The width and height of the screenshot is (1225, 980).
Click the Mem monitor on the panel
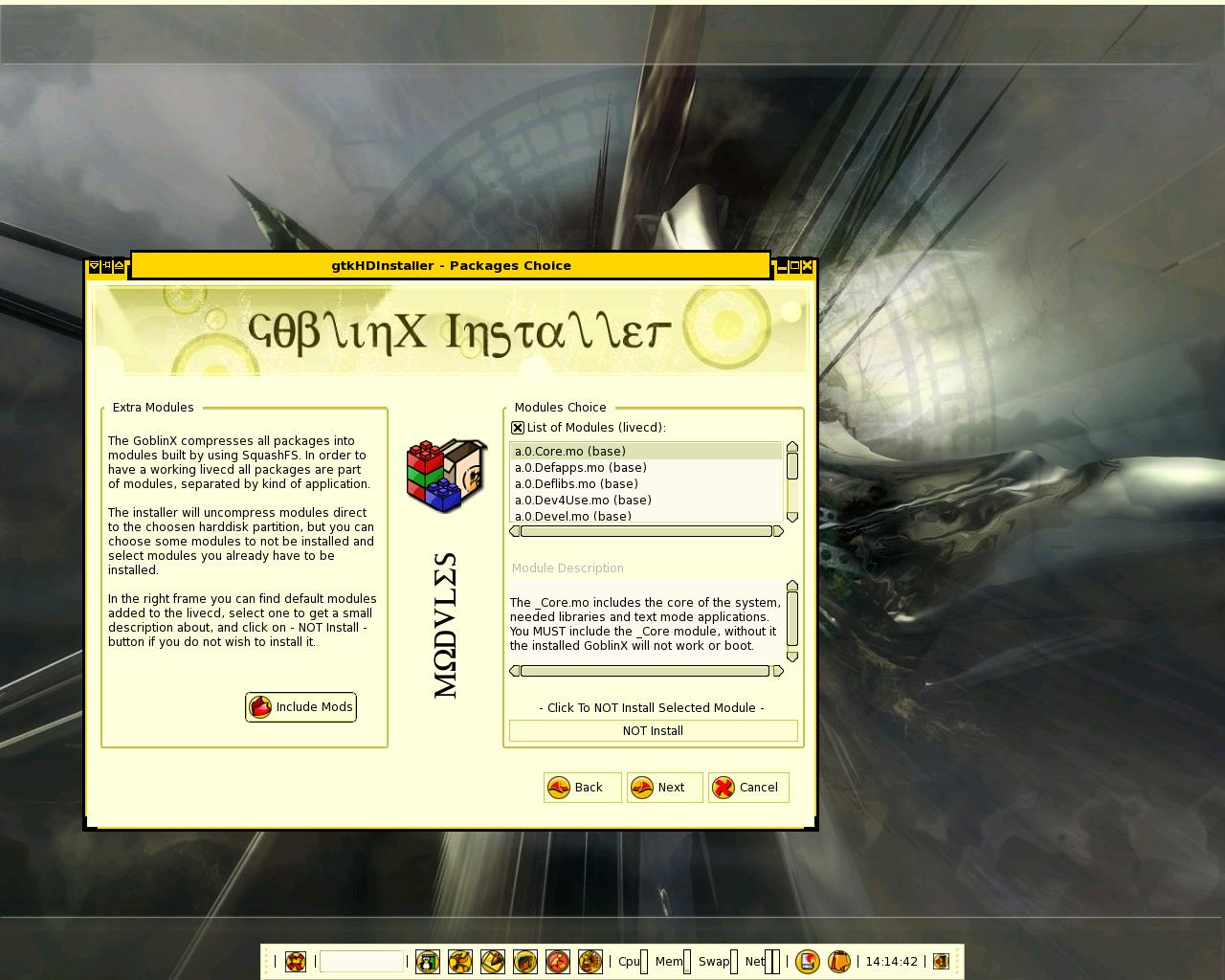pyautogui.click(x=673, y=962)
